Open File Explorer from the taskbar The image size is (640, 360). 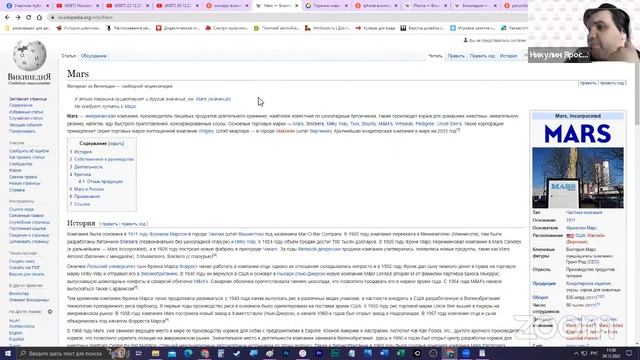click(x=156, y=353)
